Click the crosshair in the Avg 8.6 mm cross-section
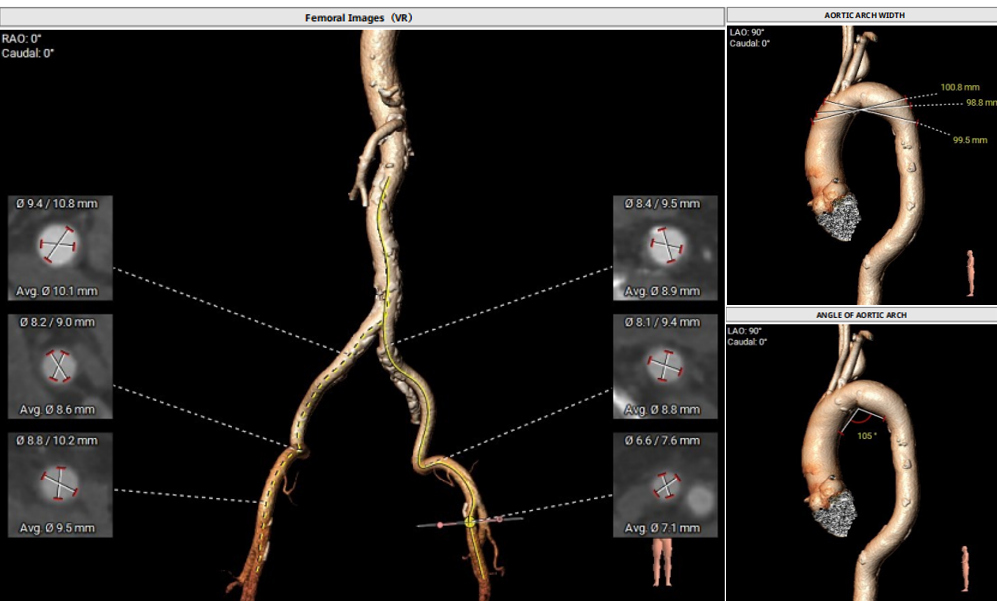 [59, 366]
